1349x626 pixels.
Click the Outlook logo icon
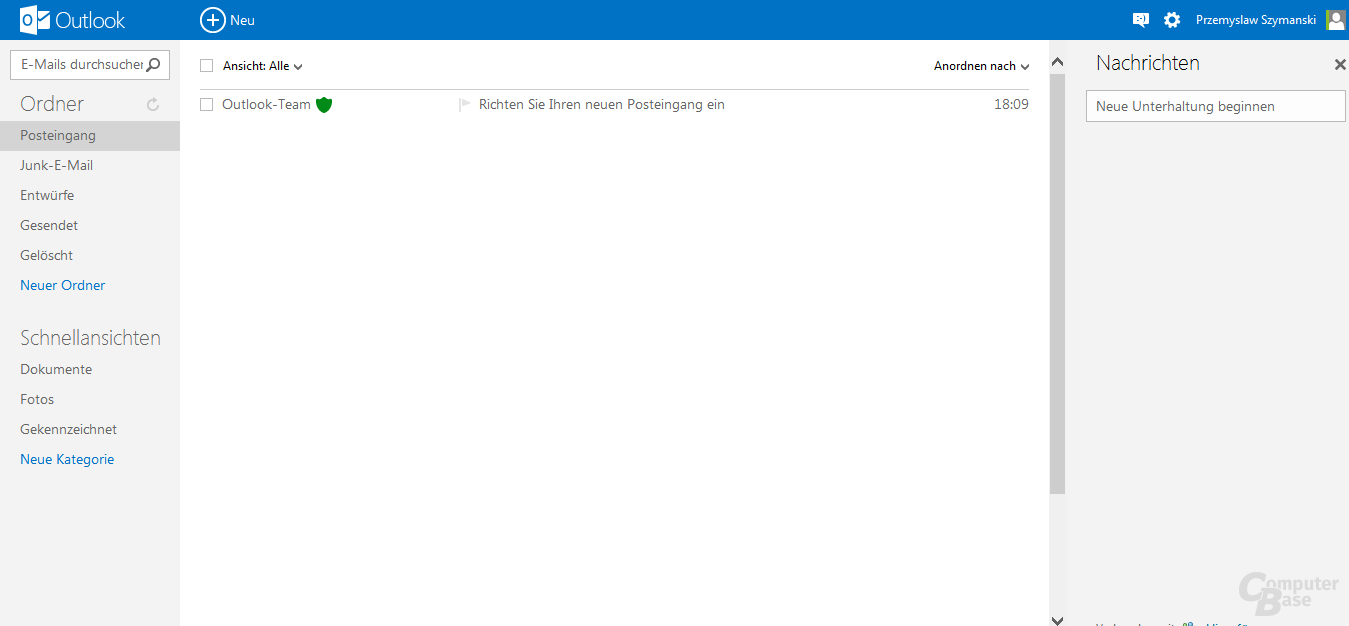(36, 20)
